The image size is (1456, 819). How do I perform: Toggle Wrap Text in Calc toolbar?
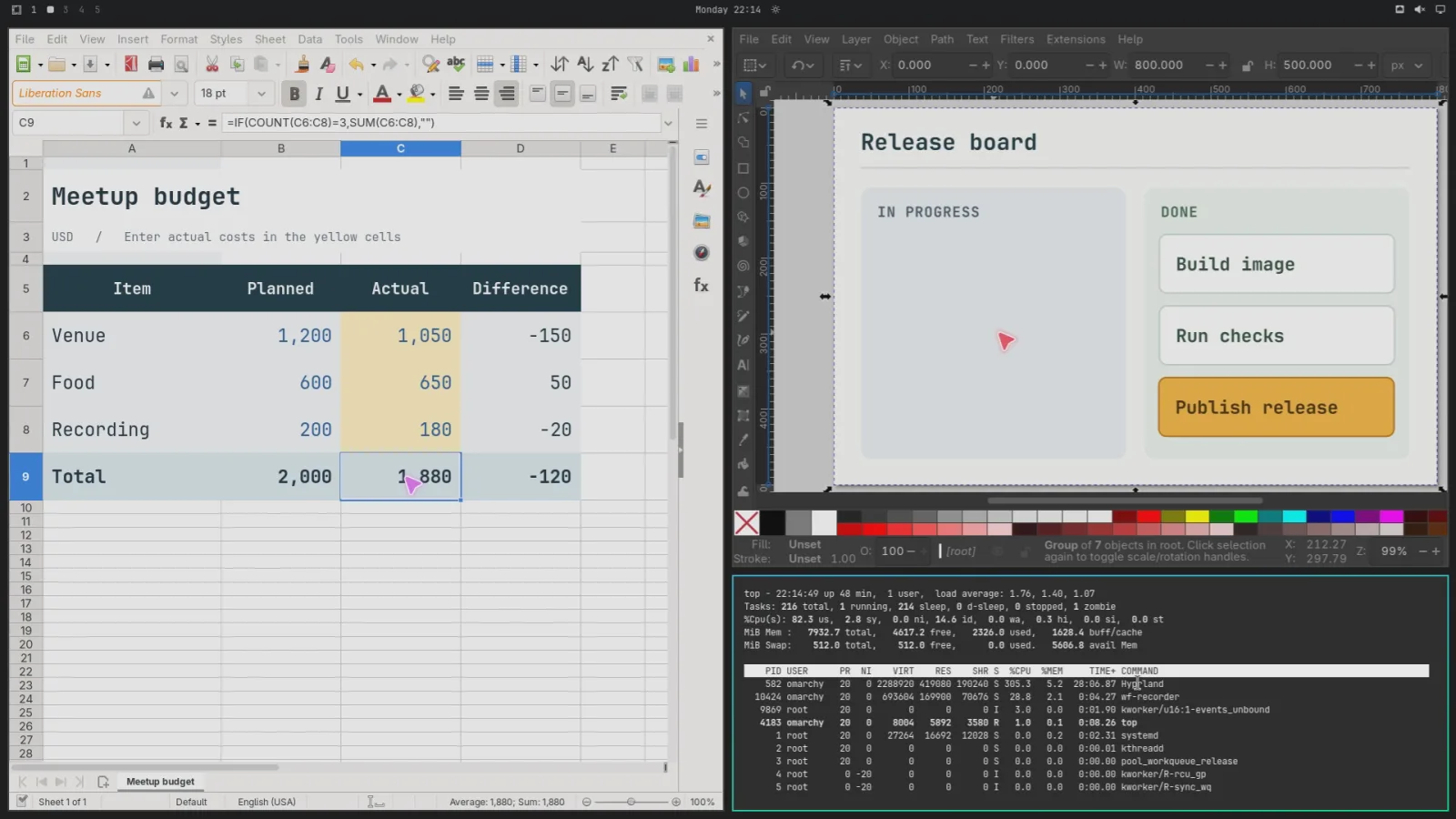click(619, 93)
